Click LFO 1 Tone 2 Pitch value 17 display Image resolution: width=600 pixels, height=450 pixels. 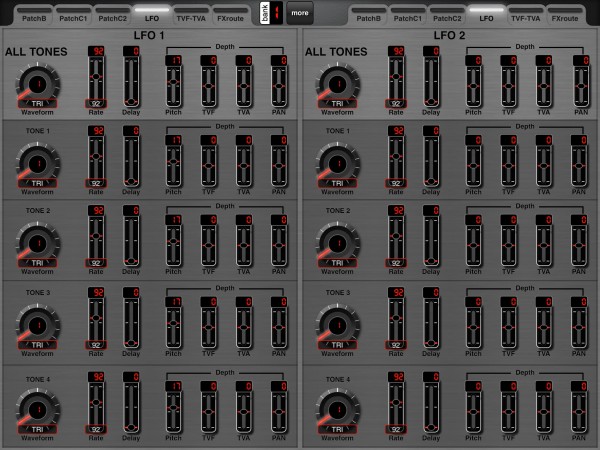pos(173,220)
